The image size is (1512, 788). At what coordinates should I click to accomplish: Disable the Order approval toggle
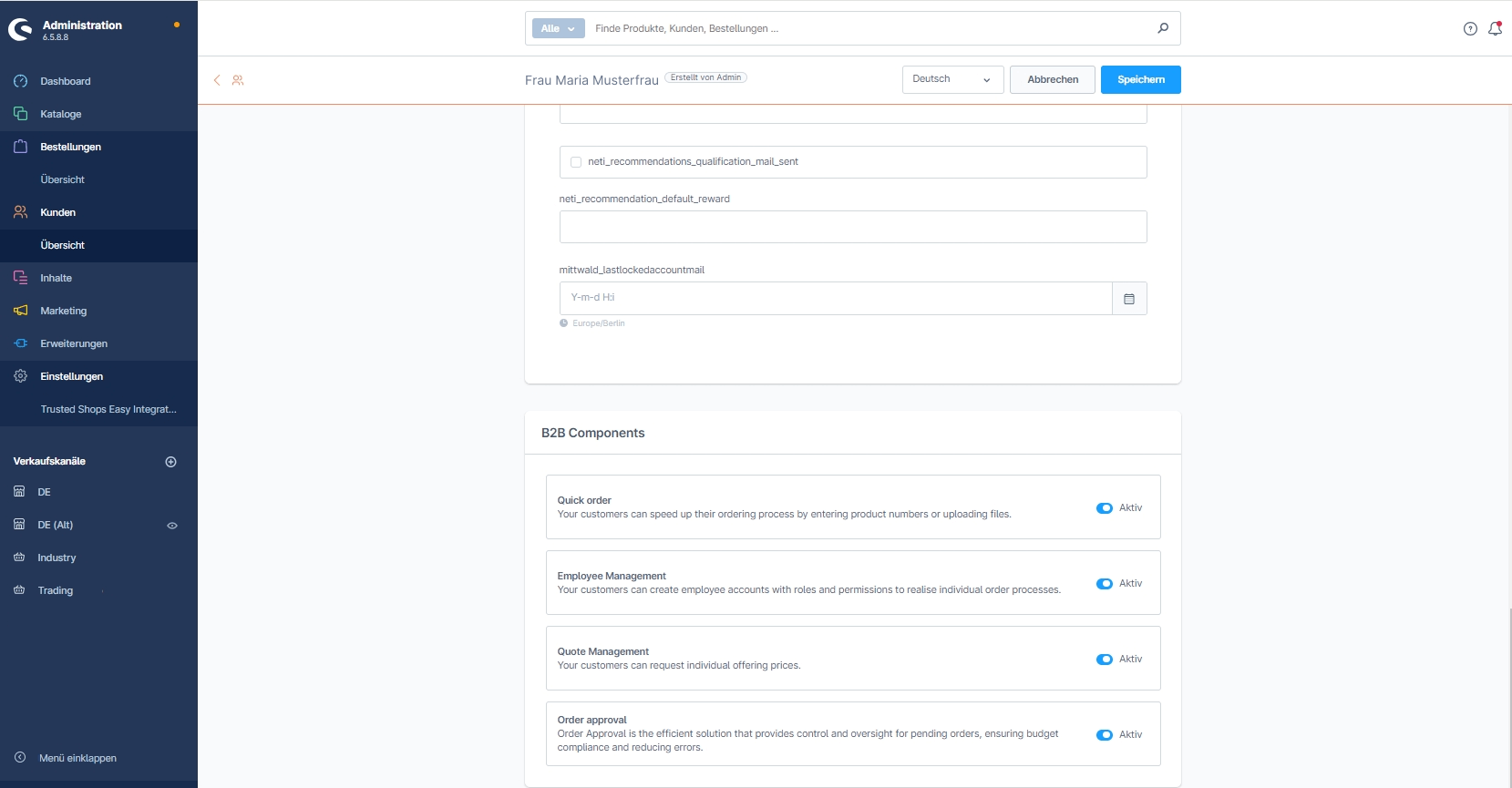click(x=1105, y=735)
